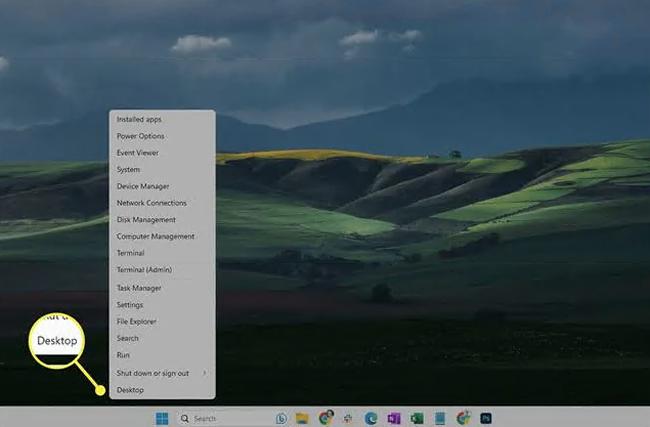Click Run in the power user menu
This screenshot has height=427, width=650.
click(123, 355)
